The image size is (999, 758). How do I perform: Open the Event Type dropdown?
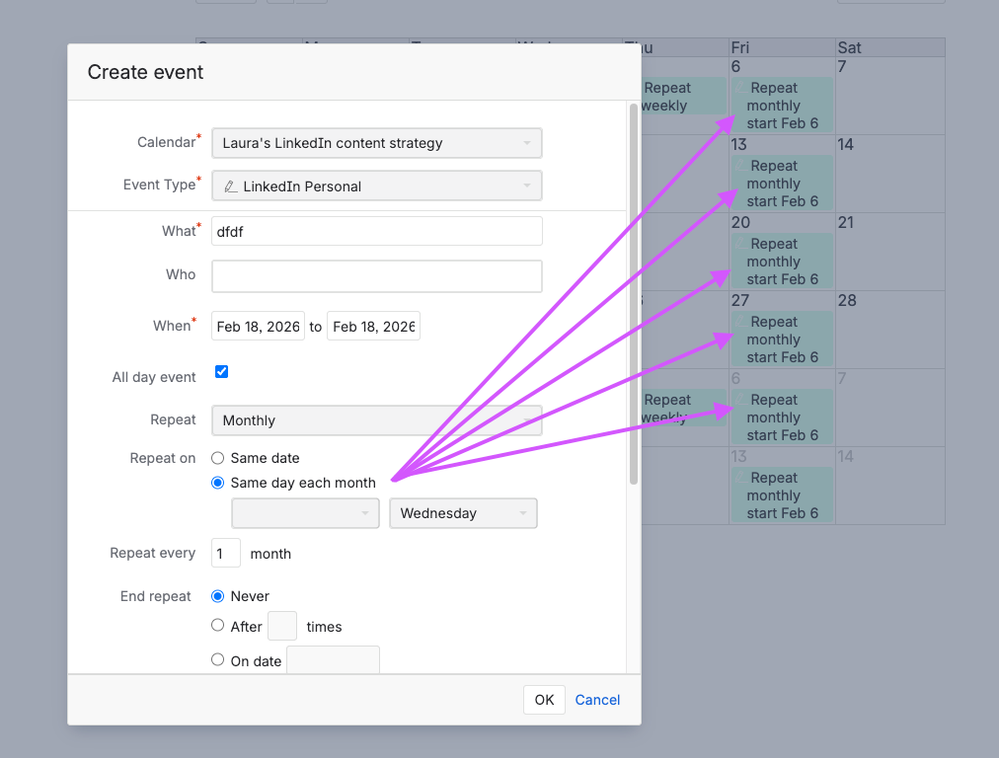click(x=528, y=185)
